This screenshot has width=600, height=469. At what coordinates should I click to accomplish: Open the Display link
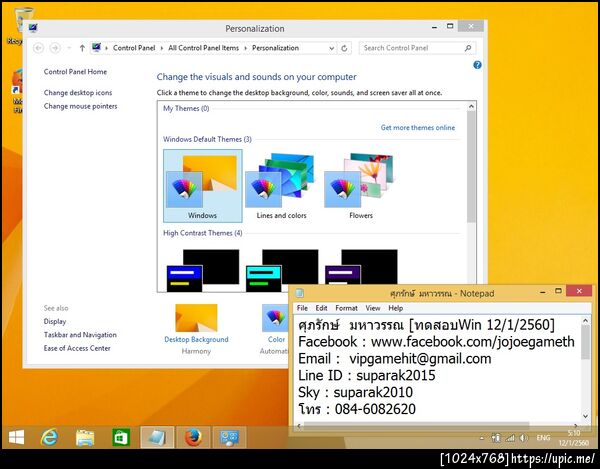coord(55,321)
